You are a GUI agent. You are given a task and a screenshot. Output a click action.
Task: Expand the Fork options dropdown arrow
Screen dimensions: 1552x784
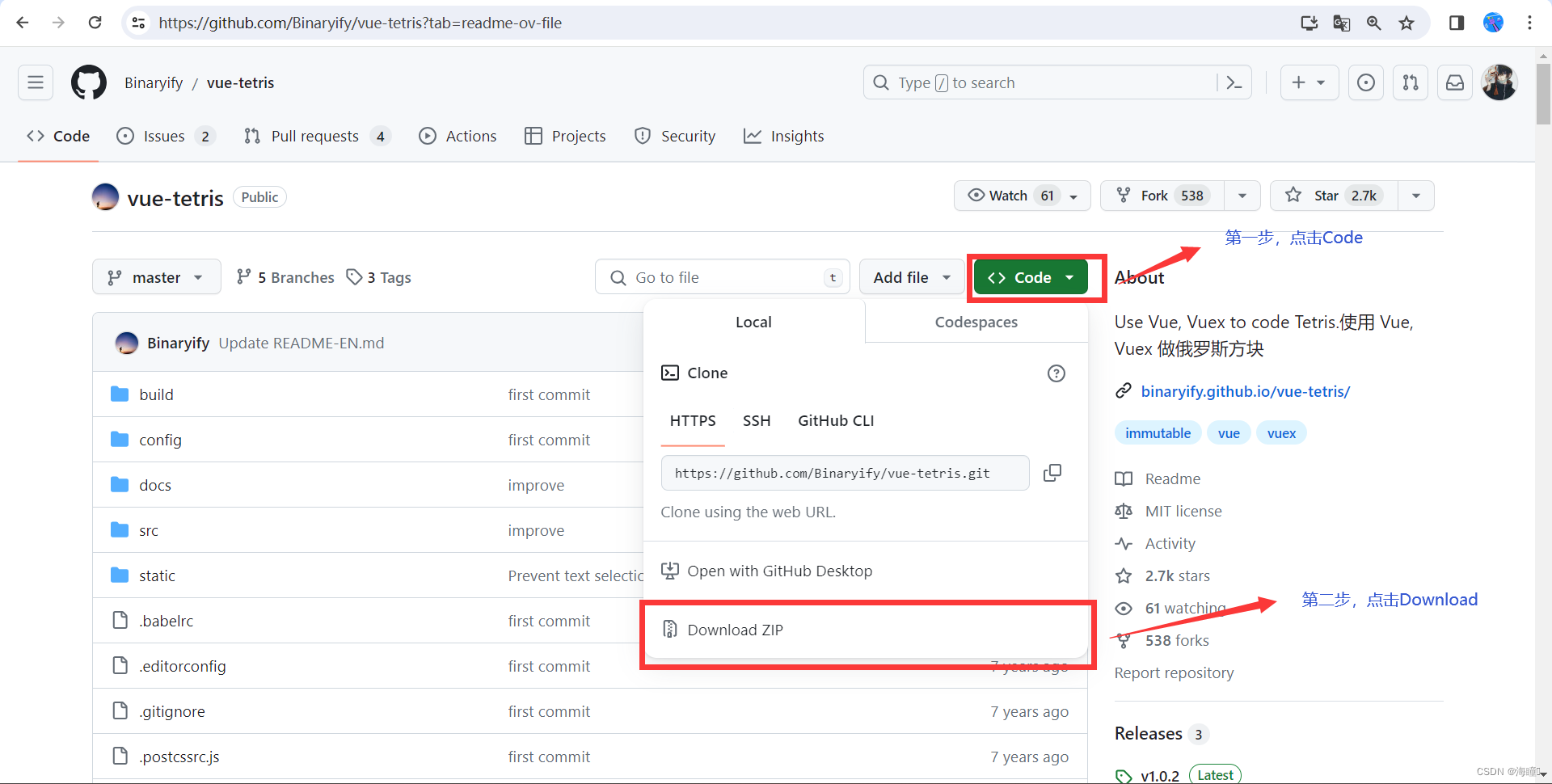pyautogui.click(x=1242, y=196)
